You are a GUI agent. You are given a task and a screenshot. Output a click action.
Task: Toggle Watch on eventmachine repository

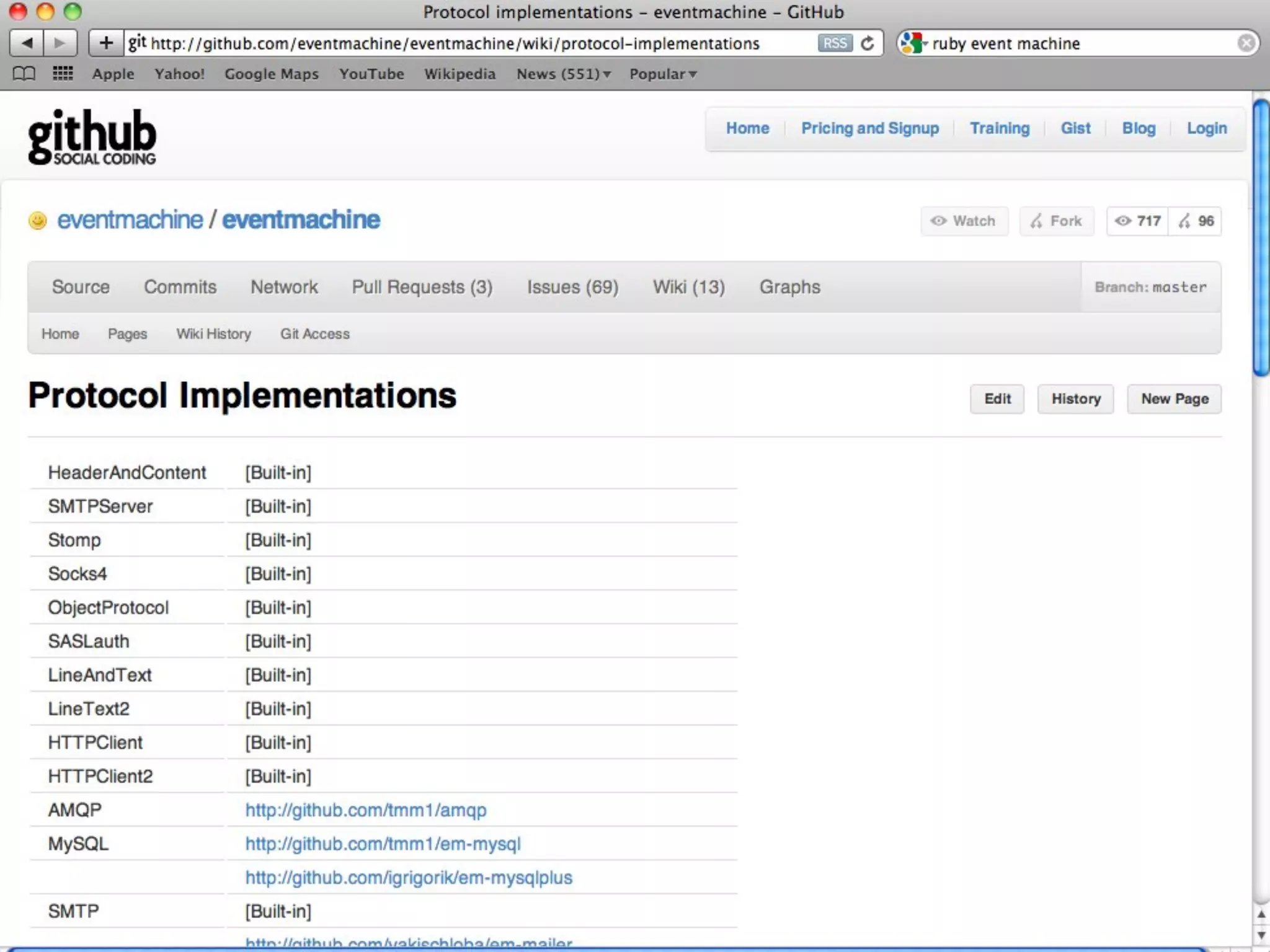coord(964,221)
